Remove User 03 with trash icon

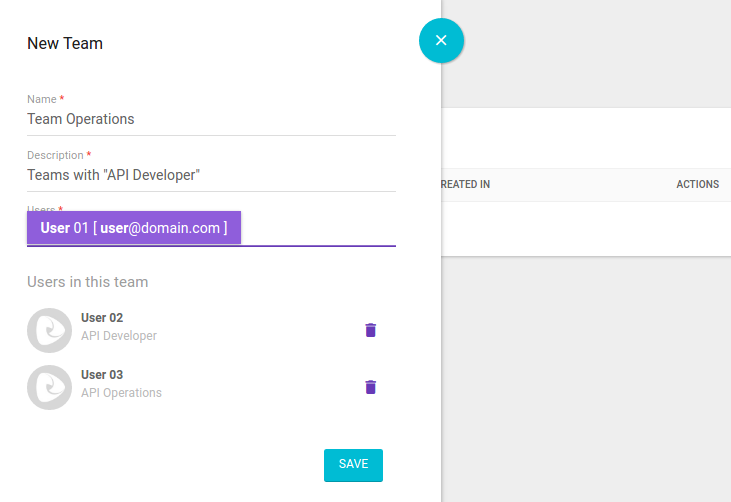tap(371, 387)
